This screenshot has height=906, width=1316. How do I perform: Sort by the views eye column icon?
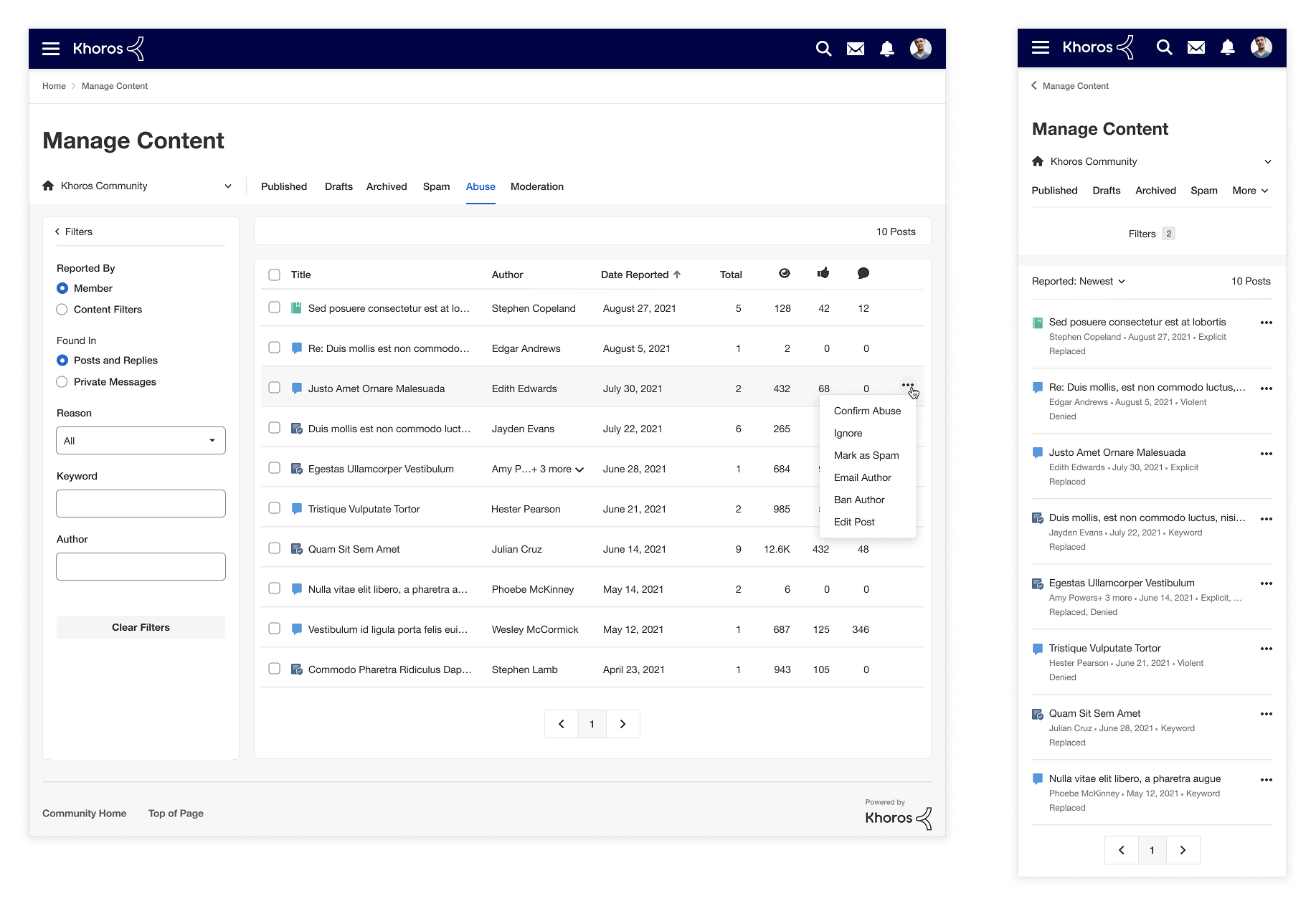click(x=784, y=273)
